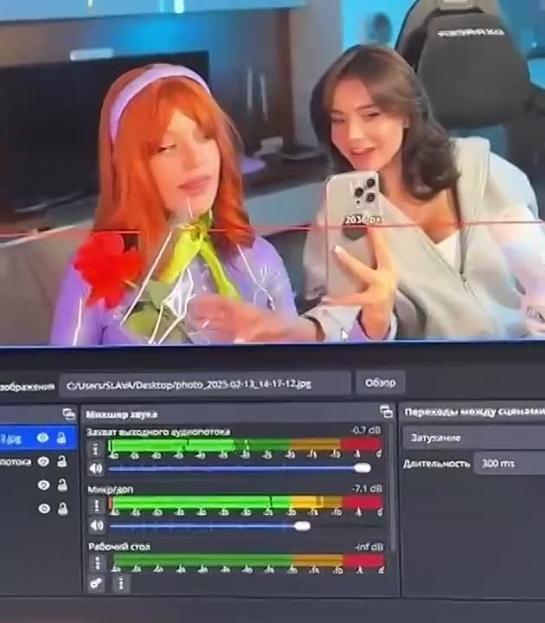Toggle lock on the selected jpg source

tap(62, 437)
